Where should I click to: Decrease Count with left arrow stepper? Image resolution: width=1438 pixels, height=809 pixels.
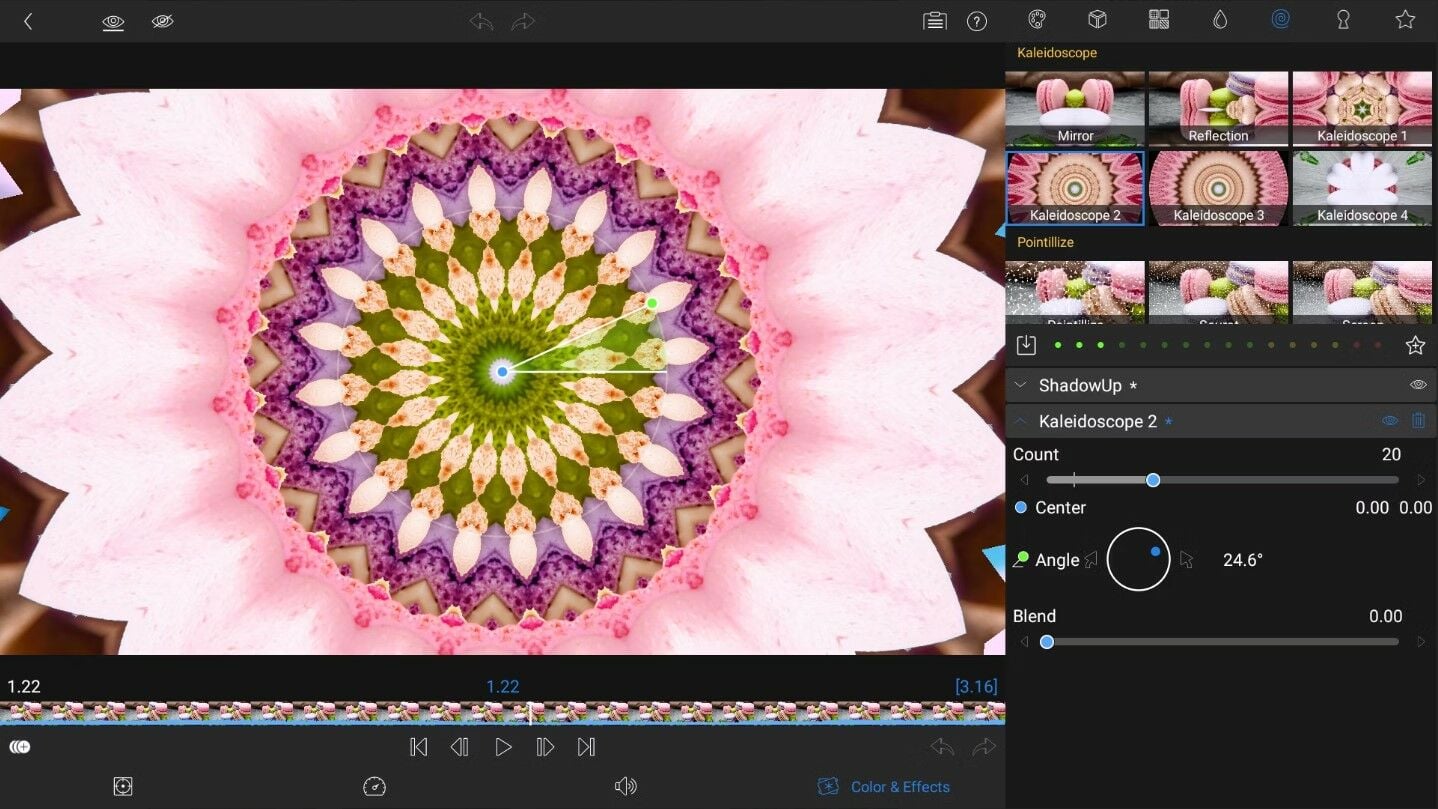[1024, 481]
